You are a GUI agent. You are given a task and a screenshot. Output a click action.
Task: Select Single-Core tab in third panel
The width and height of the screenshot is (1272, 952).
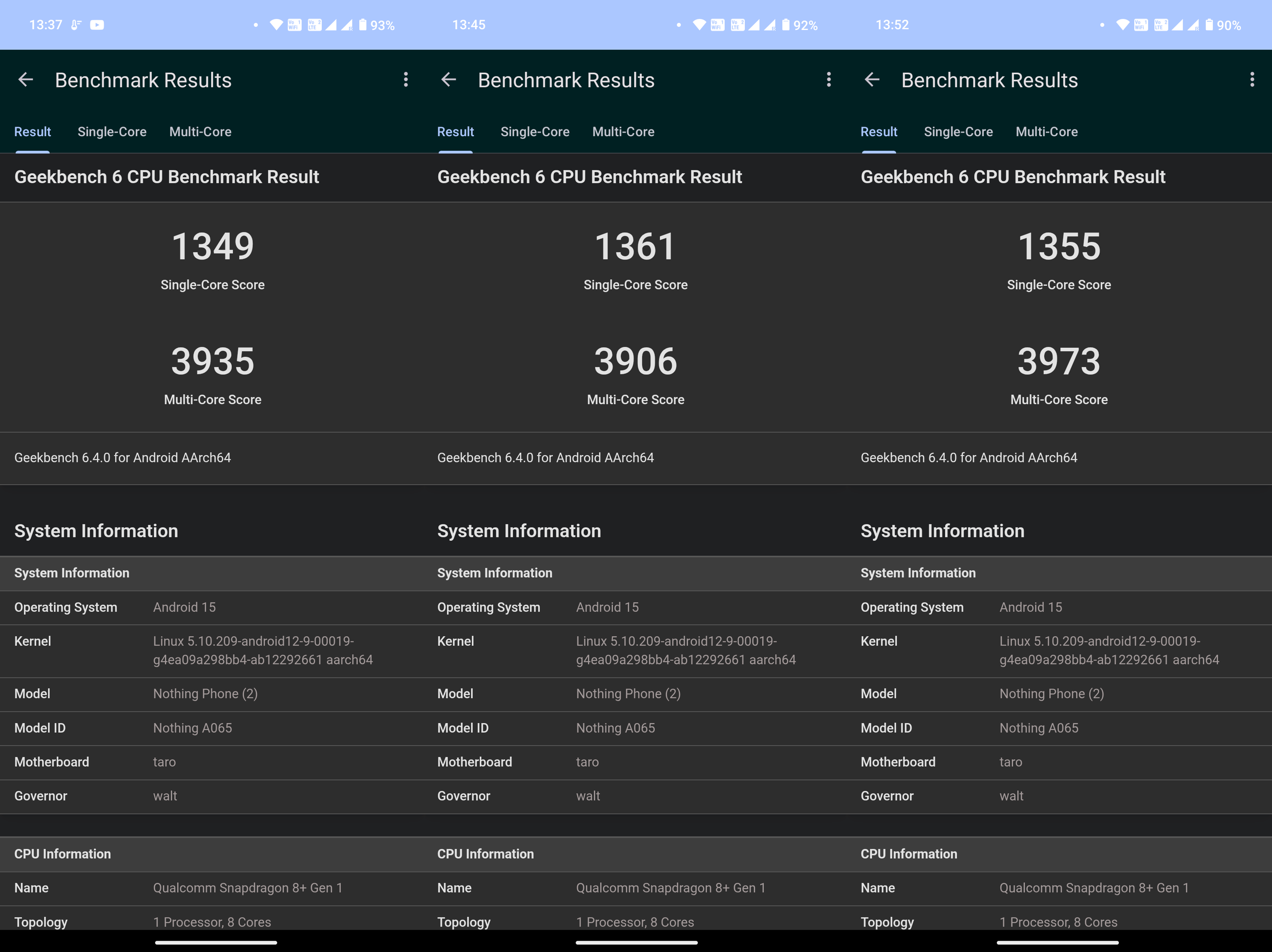(958, 132)
